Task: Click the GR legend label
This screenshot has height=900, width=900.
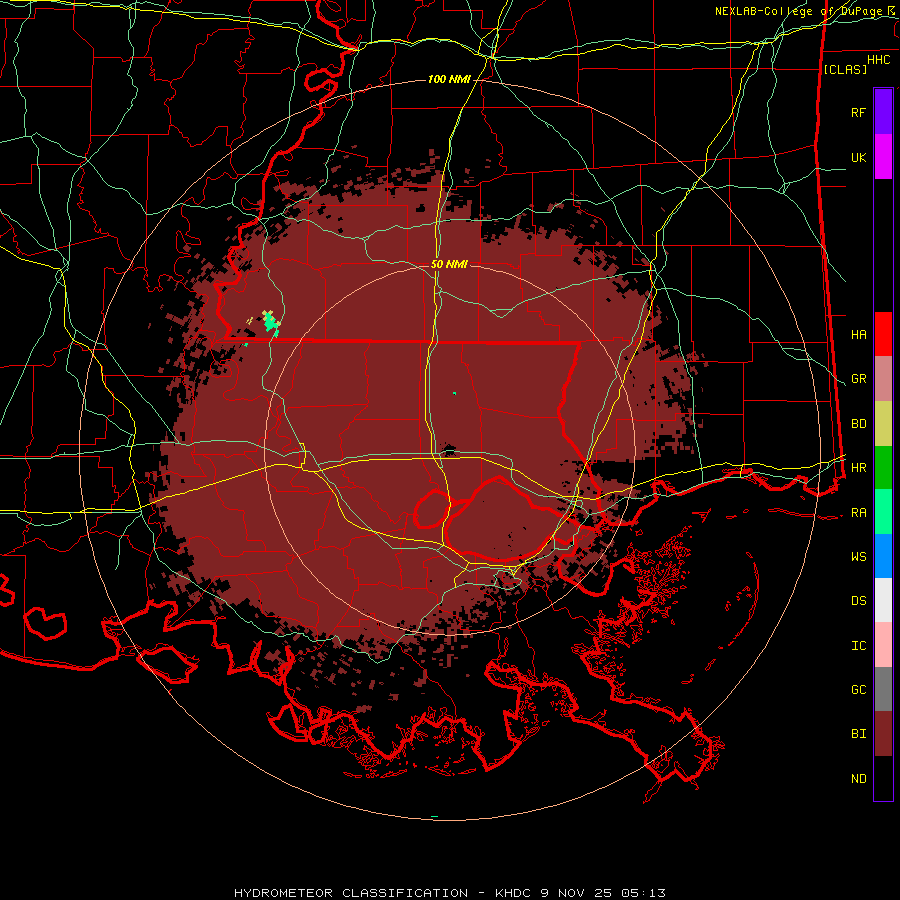Action: coord(858,379)
